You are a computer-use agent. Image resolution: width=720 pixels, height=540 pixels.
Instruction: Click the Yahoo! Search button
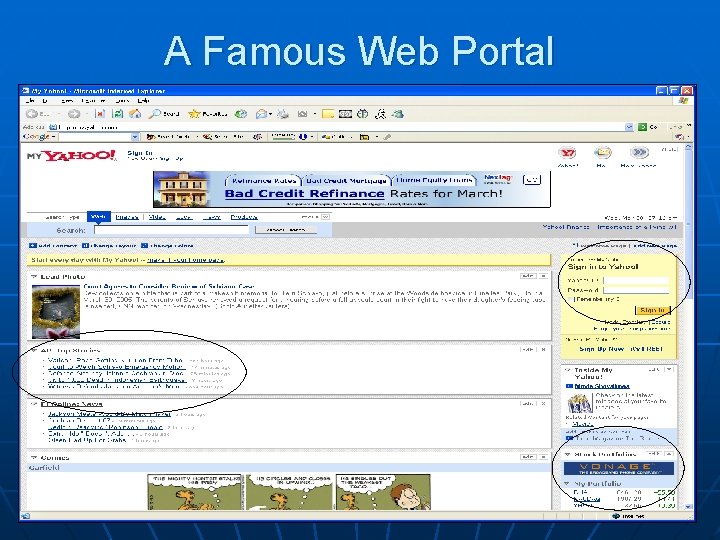[285, 229]
